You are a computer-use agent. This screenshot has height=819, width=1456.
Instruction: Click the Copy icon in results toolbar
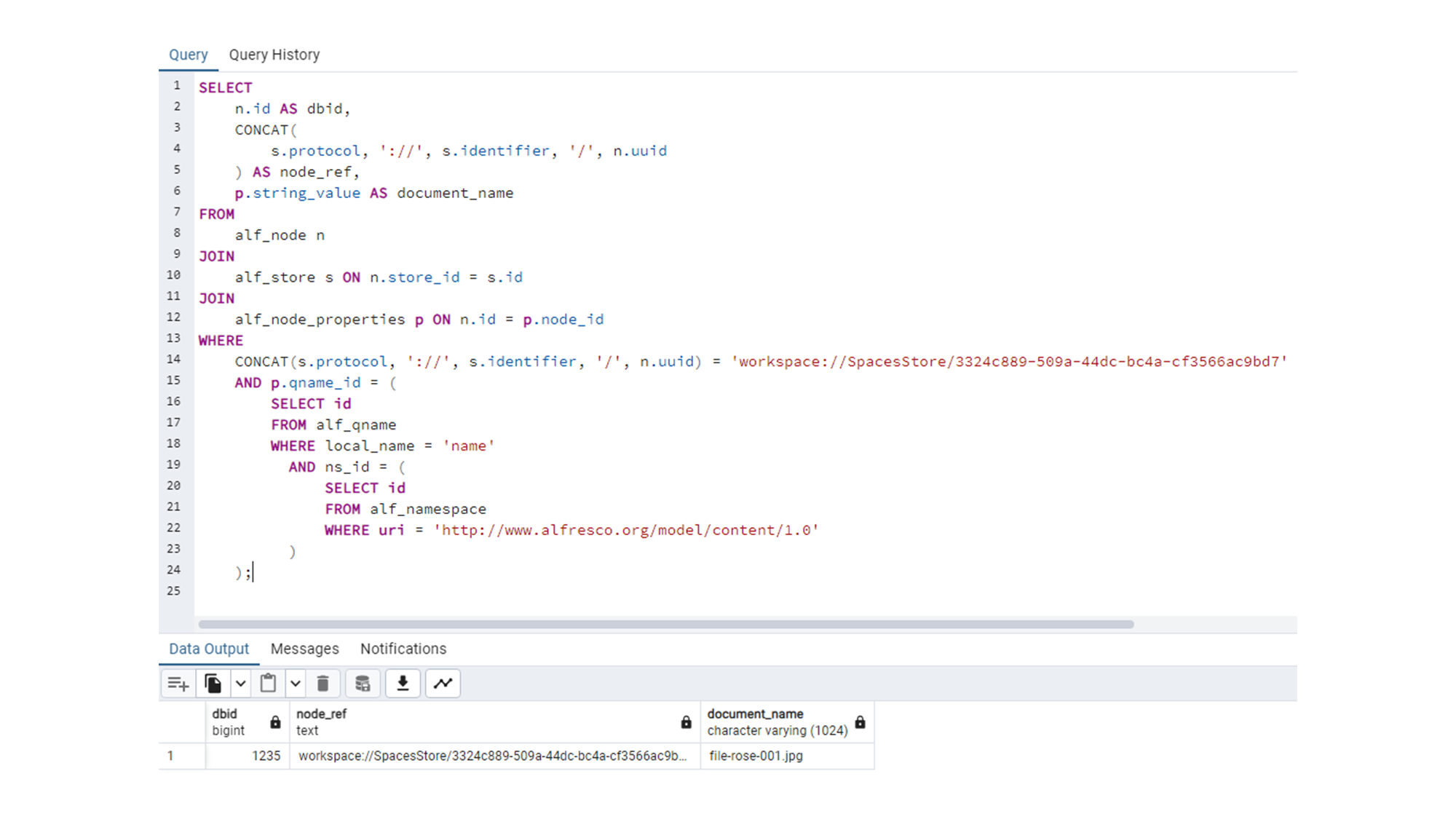pos(213,684)
